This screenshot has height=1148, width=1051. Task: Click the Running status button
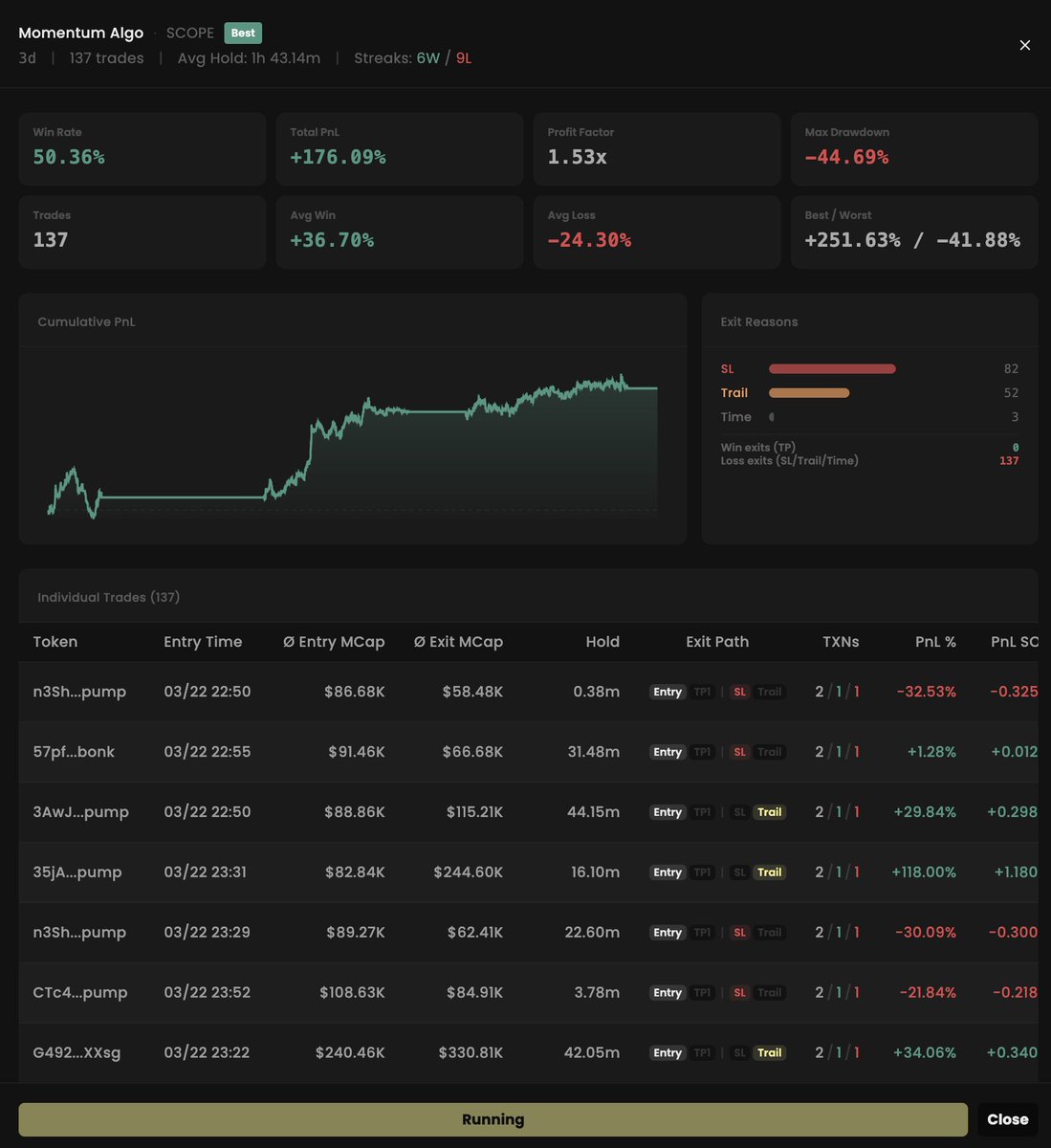(x=493, y=1119)
